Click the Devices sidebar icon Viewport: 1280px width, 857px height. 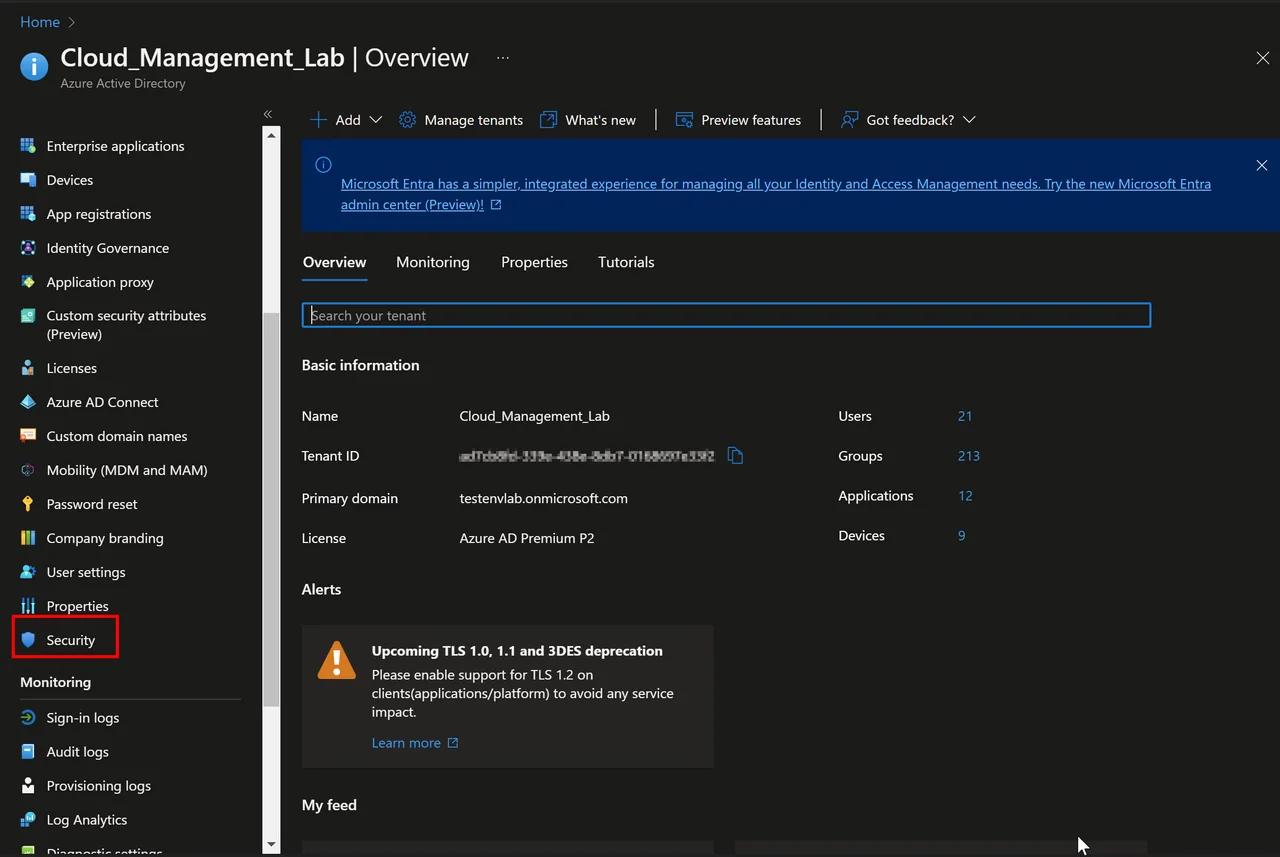(28, 180)
